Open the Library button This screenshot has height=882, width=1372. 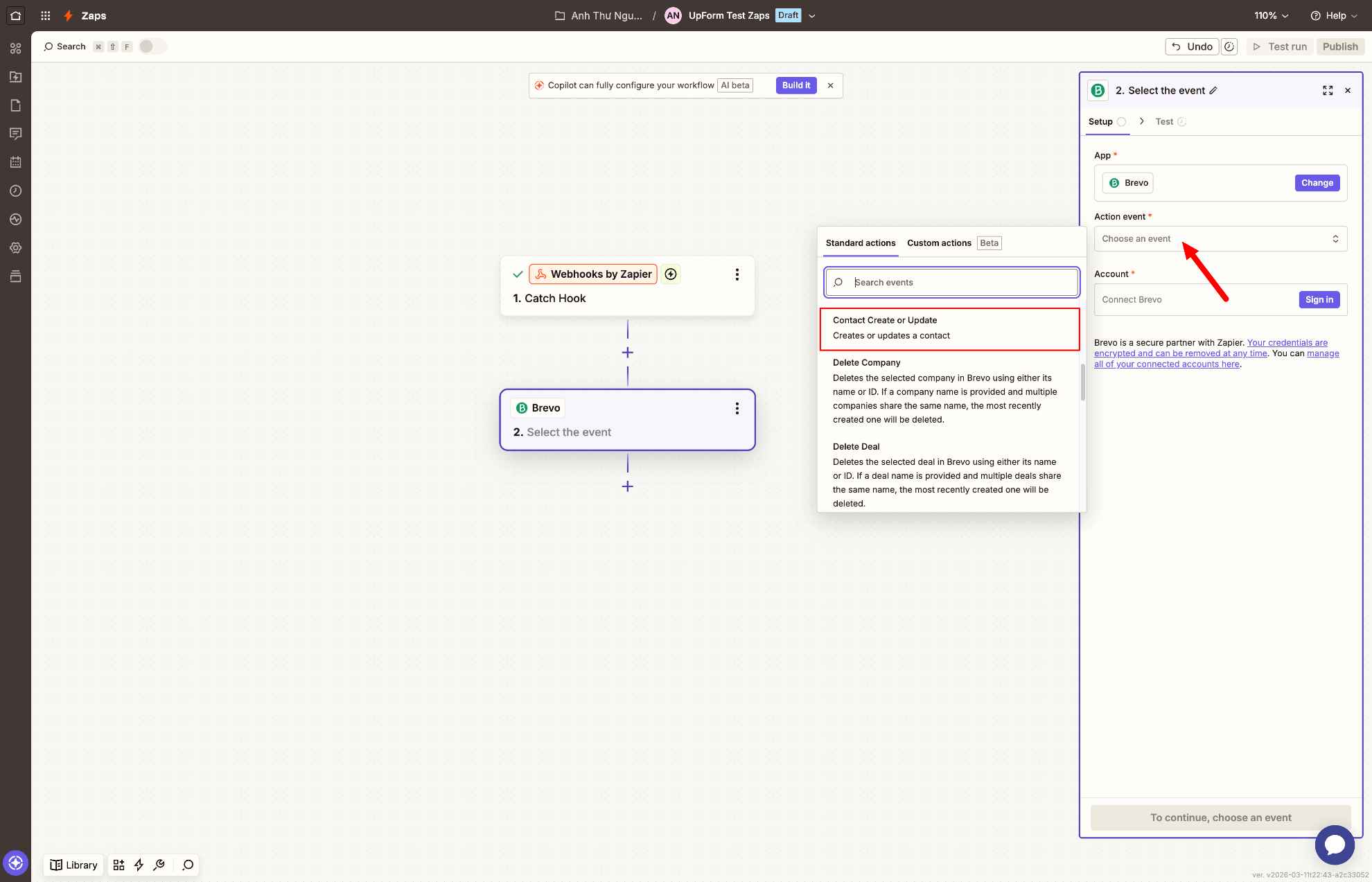(73, 865)
